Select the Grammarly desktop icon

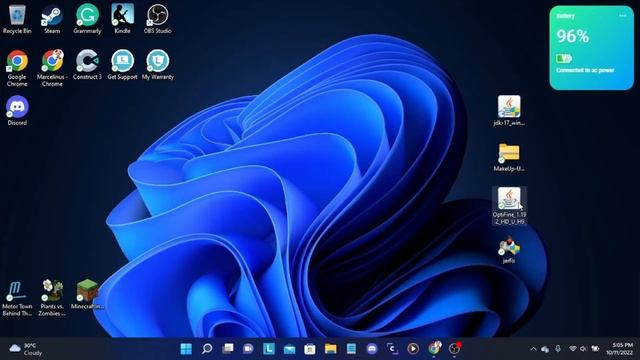87,19
